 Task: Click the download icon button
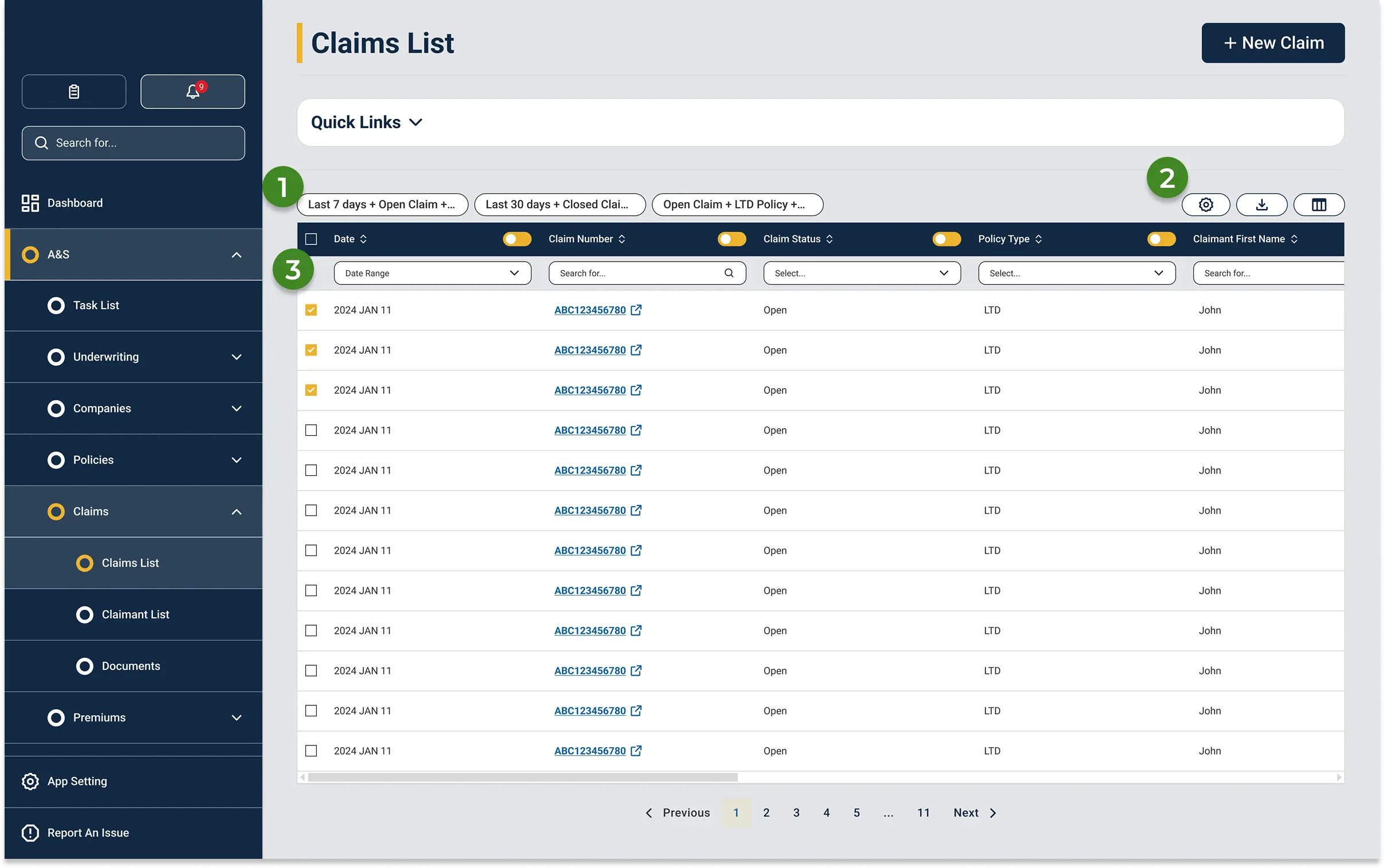[x=1261, y=205]
